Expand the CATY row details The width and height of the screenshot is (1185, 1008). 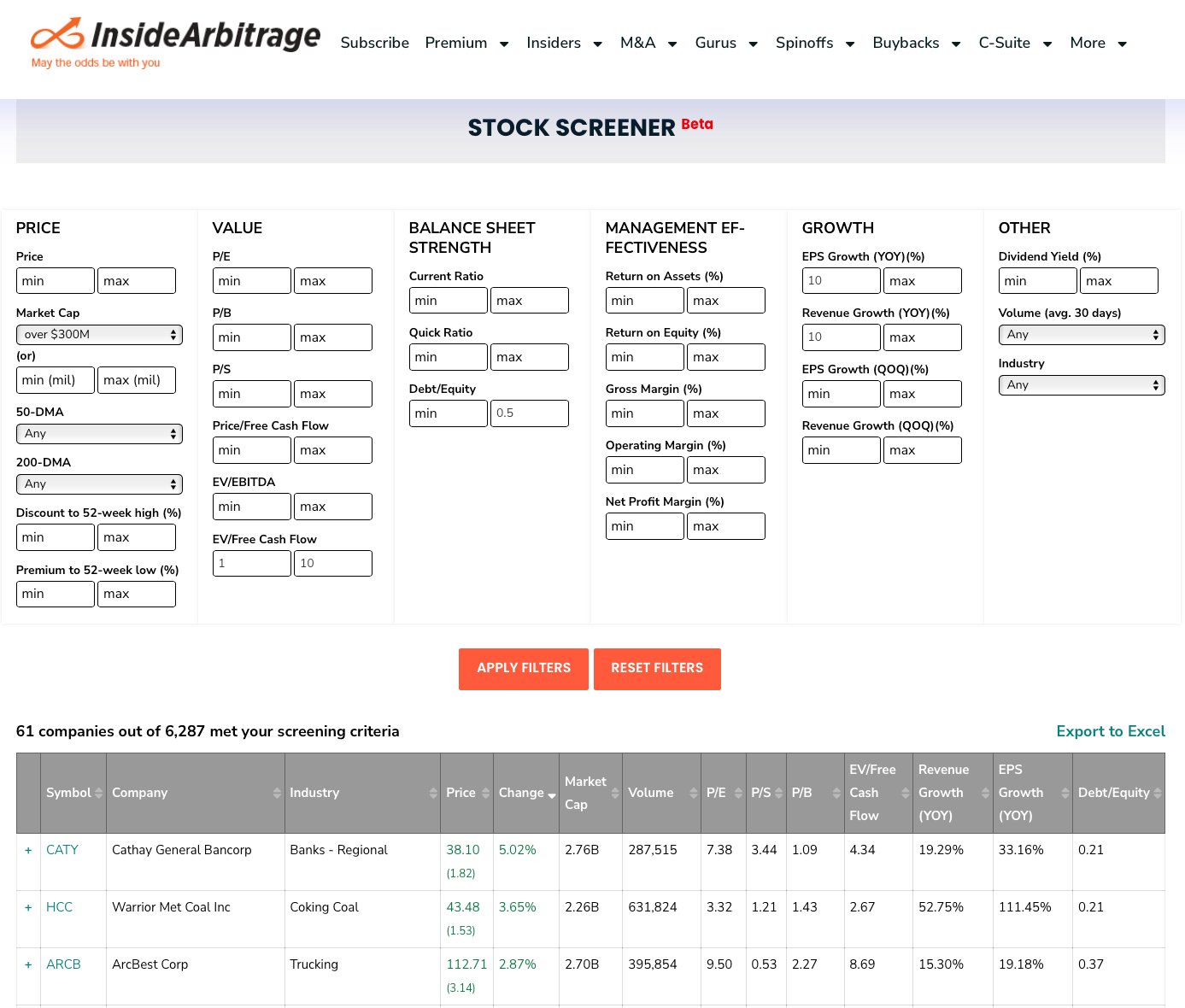28,851
